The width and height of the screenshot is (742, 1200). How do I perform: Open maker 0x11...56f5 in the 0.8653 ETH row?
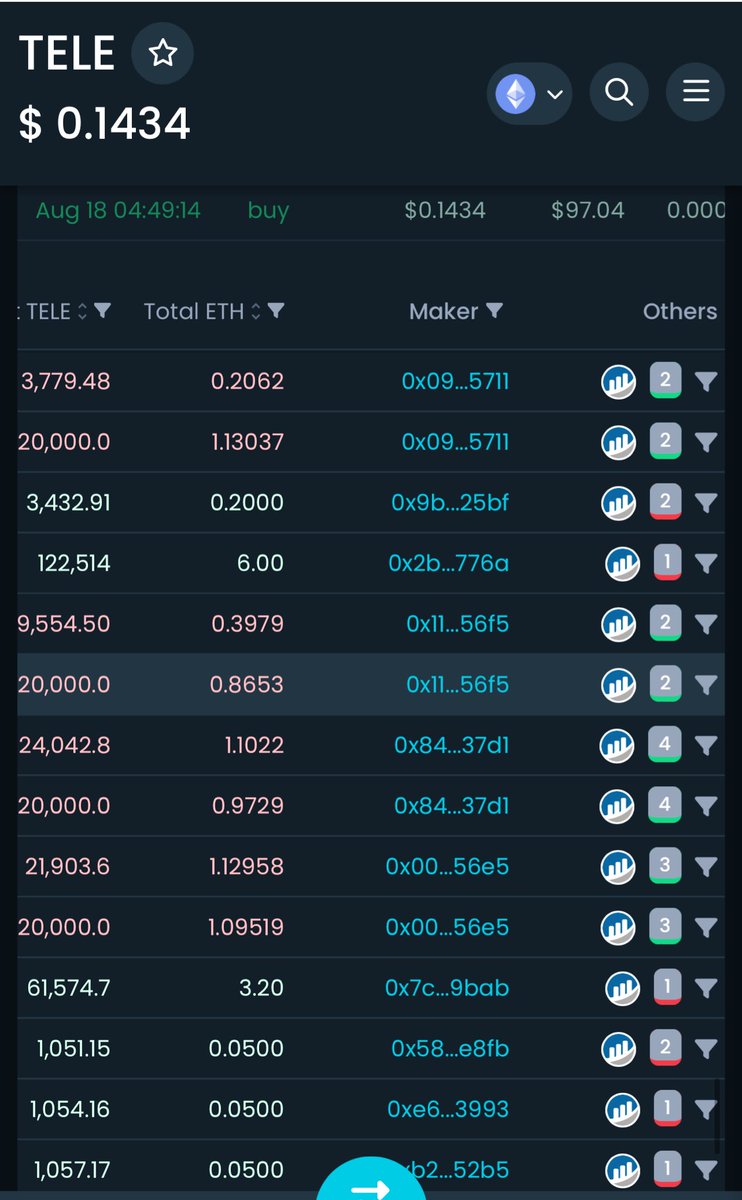[457, 684]
